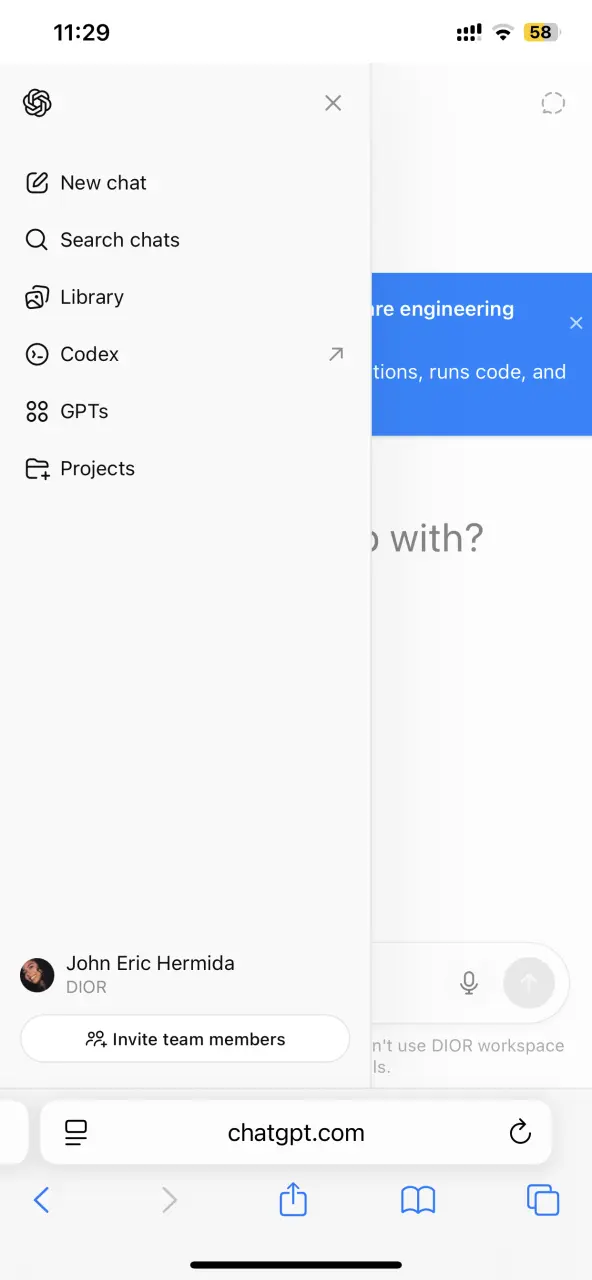592x1280 pixels.
Task: Open the Safari share sheet
Action: click(x=293, y=1198)
